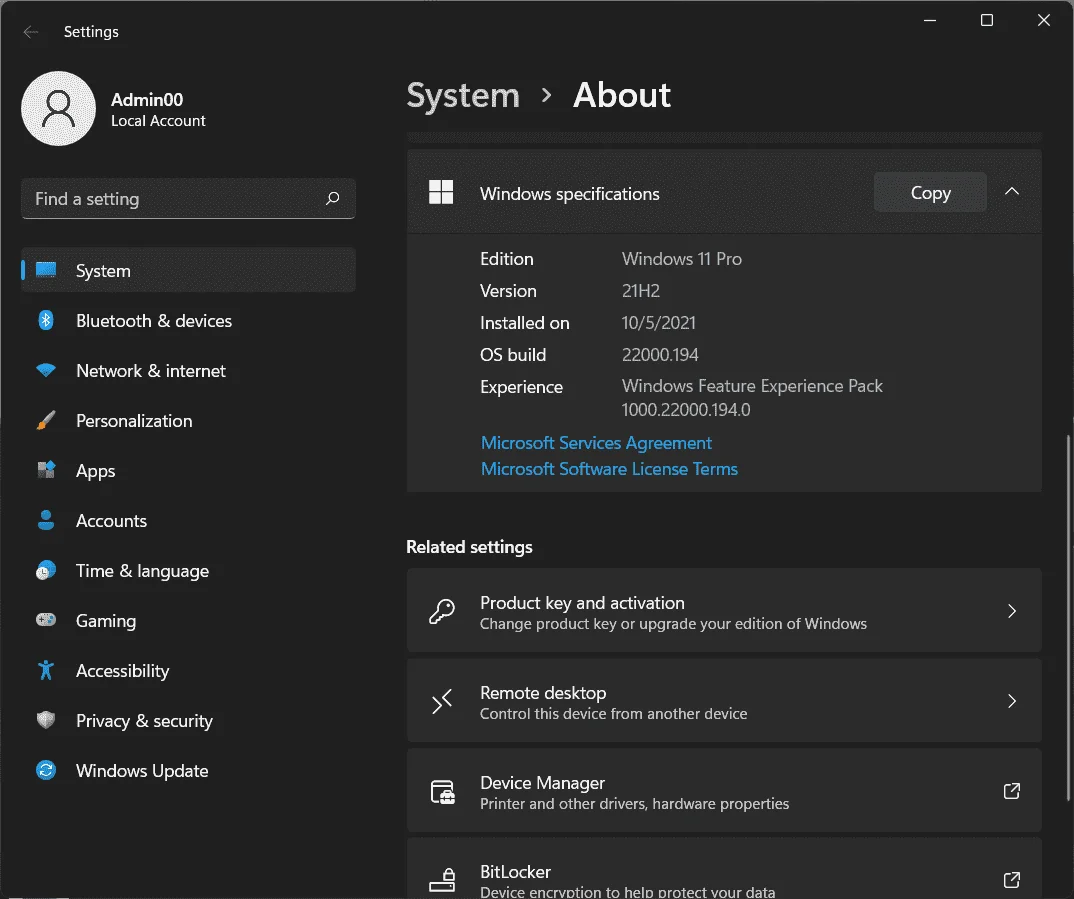Open BitLocker external link icon
The height and width of the screenshot is (899, 1074).
[x=1012, y=879]
